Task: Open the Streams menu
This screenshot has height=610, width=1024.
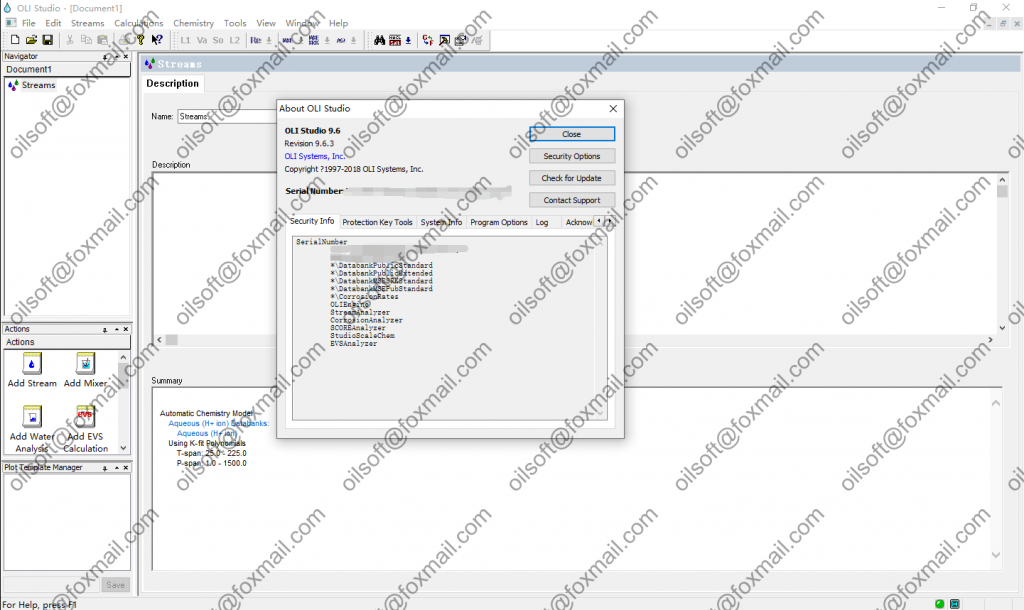Action: point(88,23)
